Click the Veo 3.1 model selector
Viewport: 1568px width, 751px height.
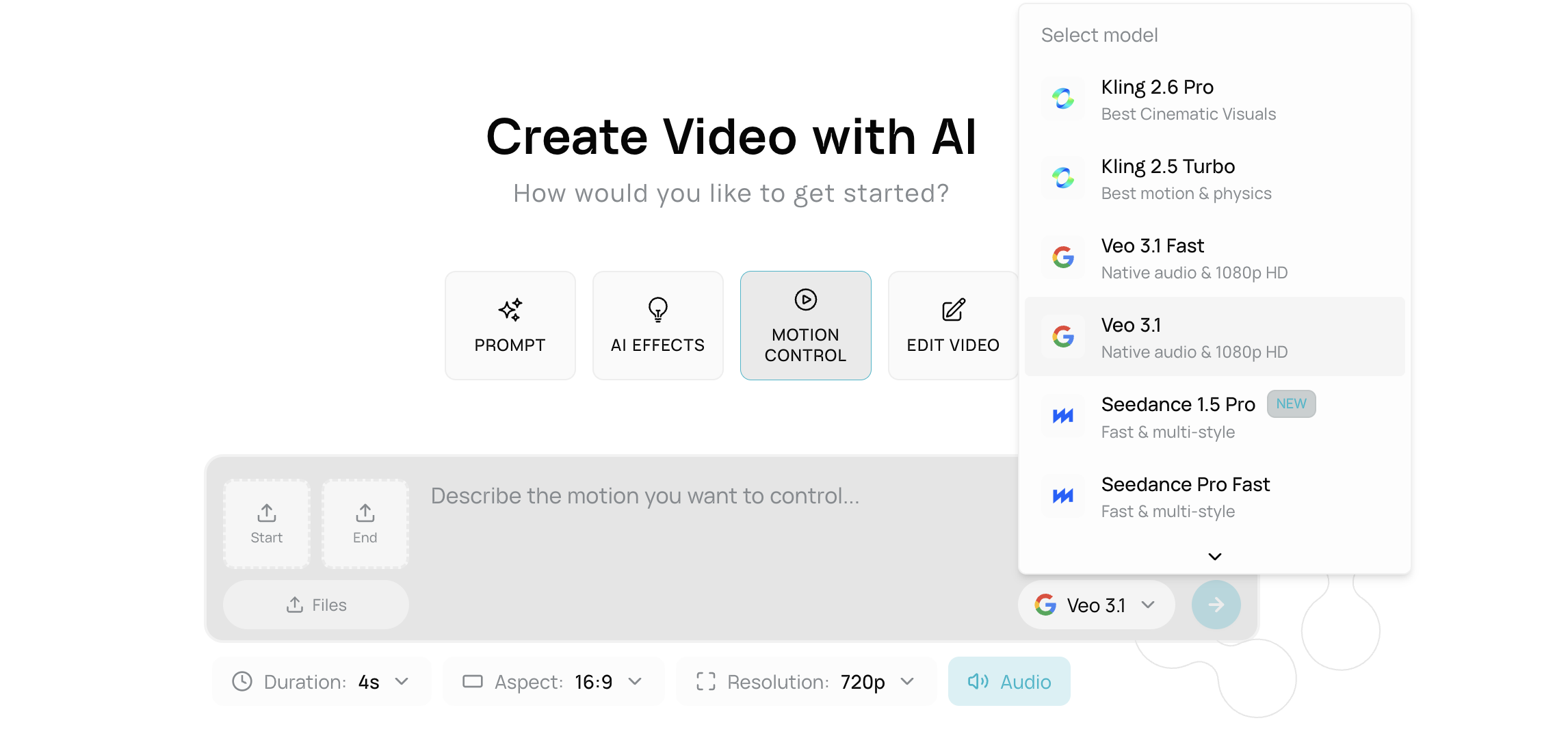[x=1095, y=605]
